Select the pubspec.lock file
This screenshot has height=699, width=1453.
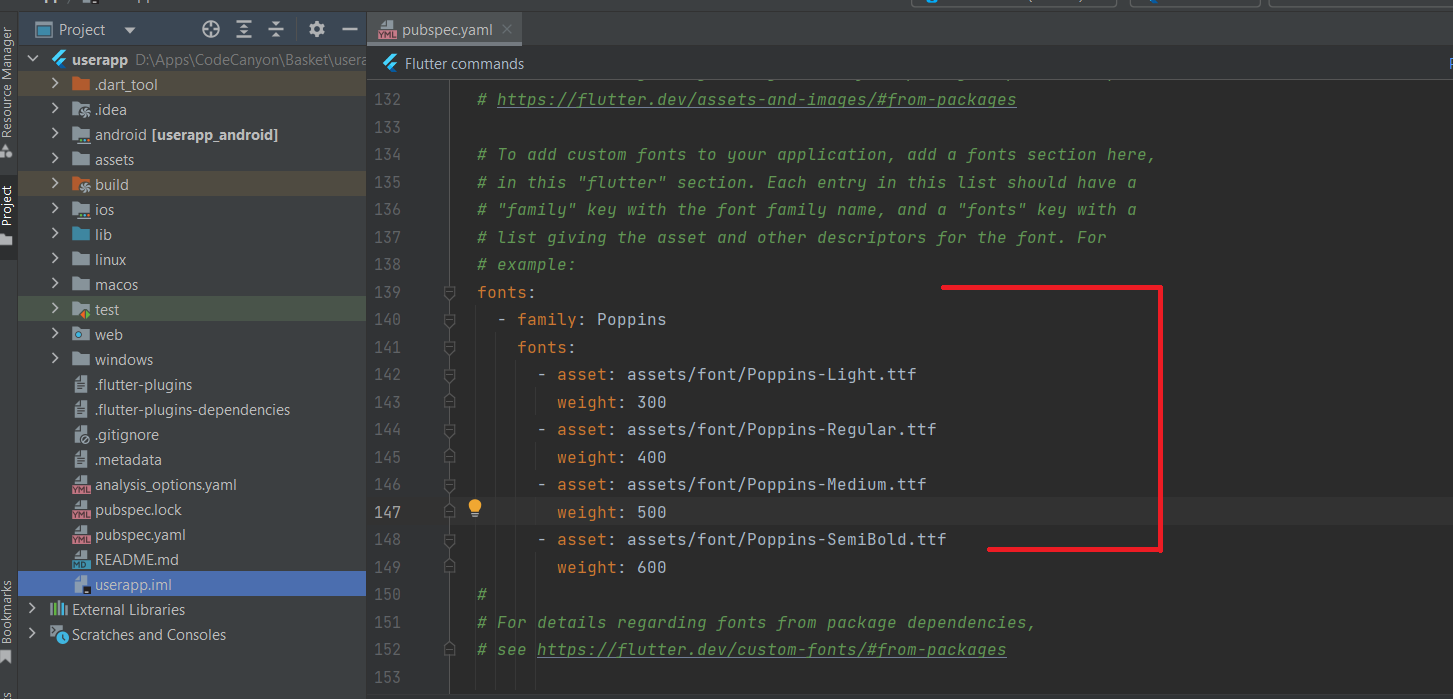138,510
